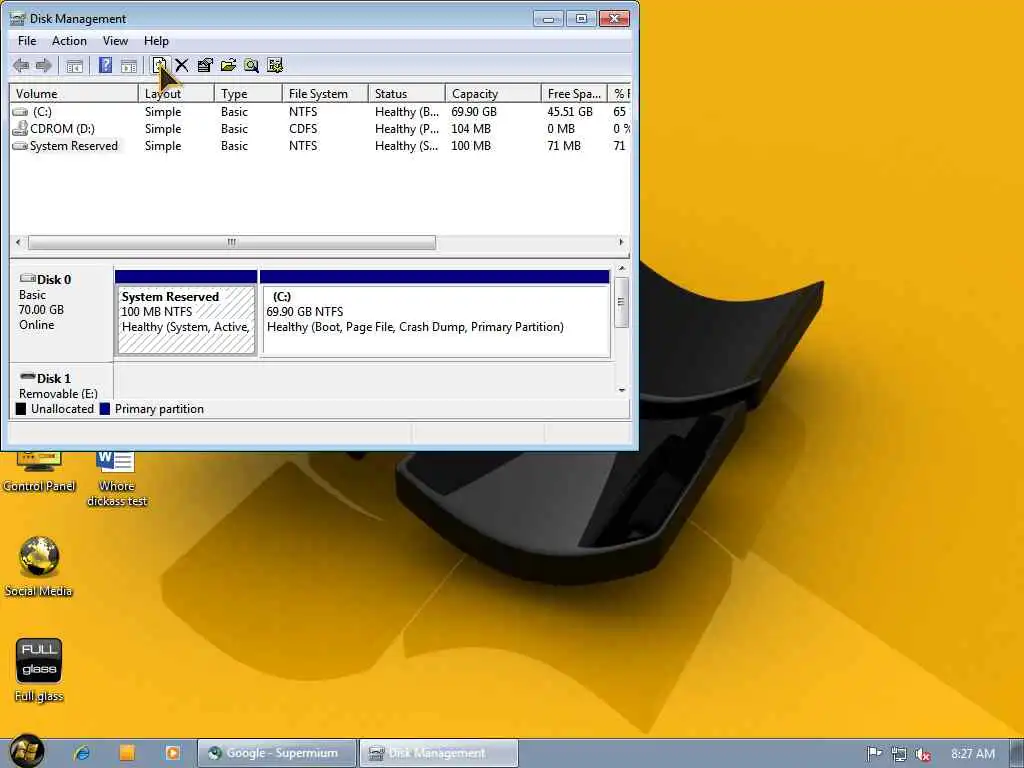Click the black Unallocated legend swatch
The height and width of the screenshot is (768, 1024).
coord(21,409)
